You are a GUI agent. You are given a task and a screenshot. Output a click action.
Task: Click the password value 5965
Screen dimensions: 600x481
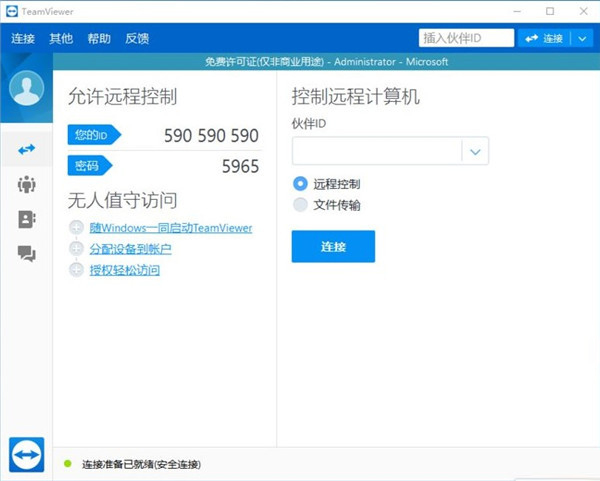[x=240, y=166]
